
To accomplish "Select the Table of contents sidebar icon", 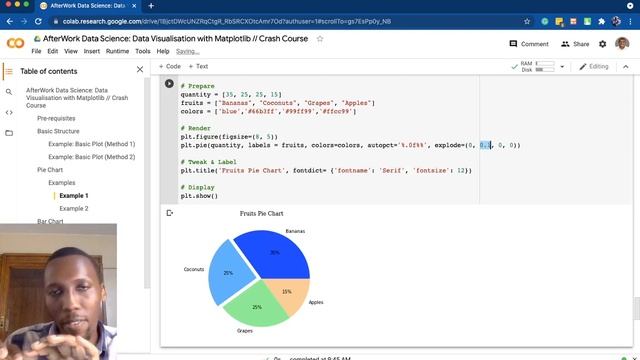I will pyautogui.click(x=9, y=71).
